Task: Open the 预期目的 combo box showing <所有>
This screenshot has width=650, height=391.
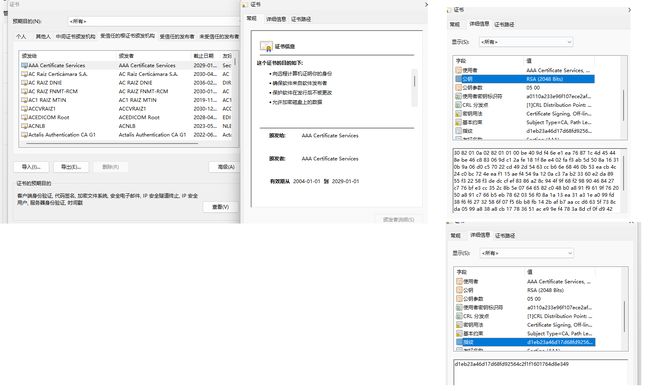Action: pyautogui.click(x=154, y=21)
